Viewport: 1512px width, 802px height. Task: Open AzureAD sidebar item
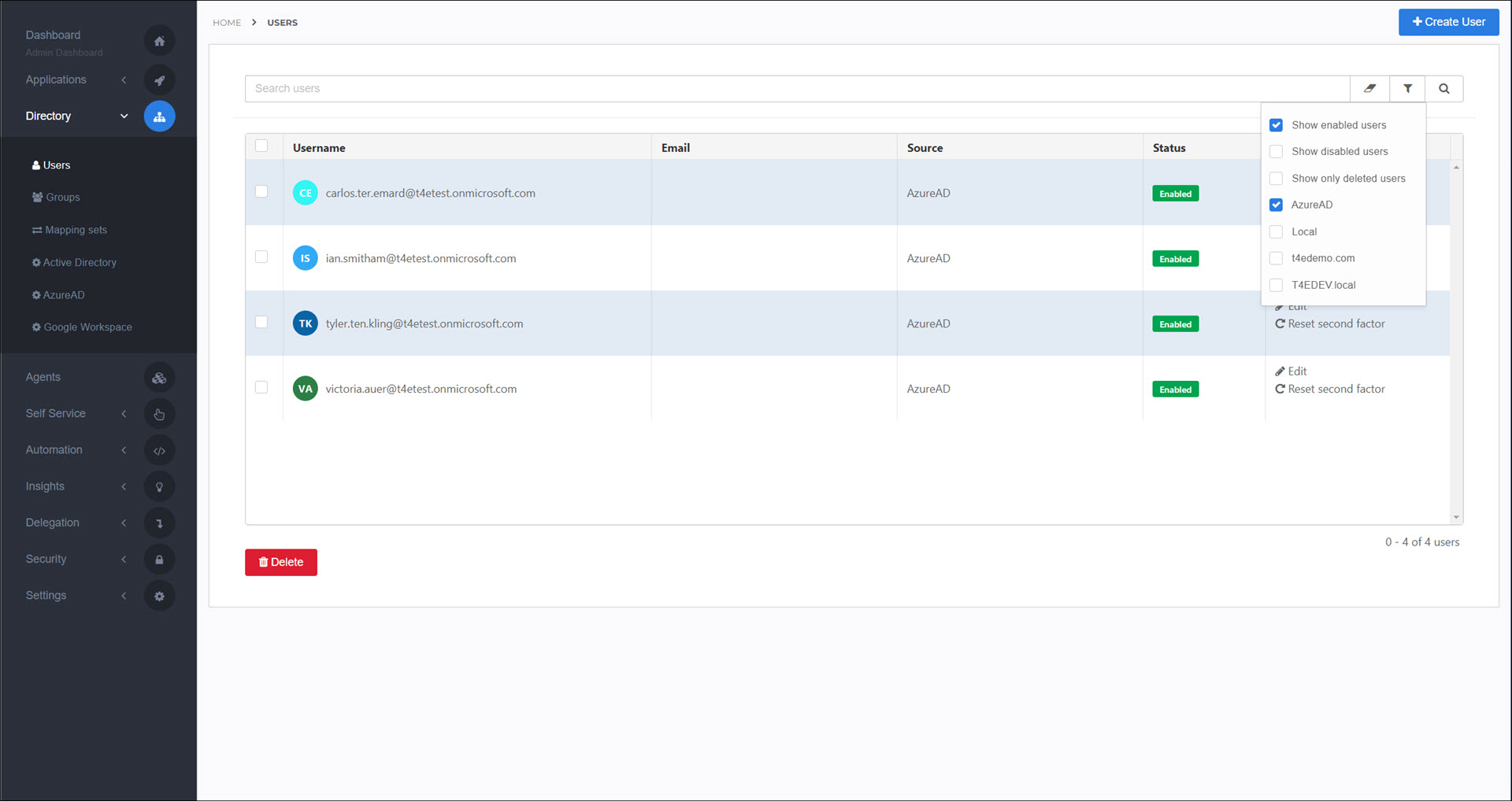click(58, 295)
